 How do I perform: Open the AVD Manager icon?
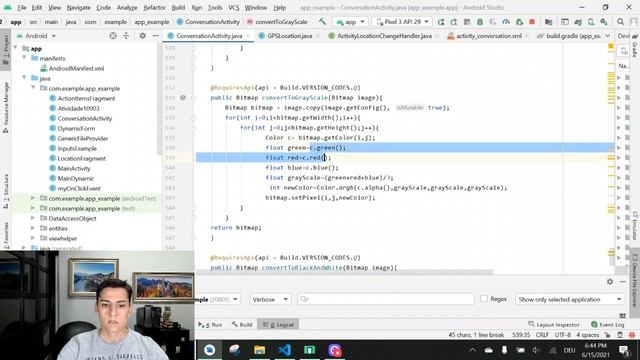(591, 22)
